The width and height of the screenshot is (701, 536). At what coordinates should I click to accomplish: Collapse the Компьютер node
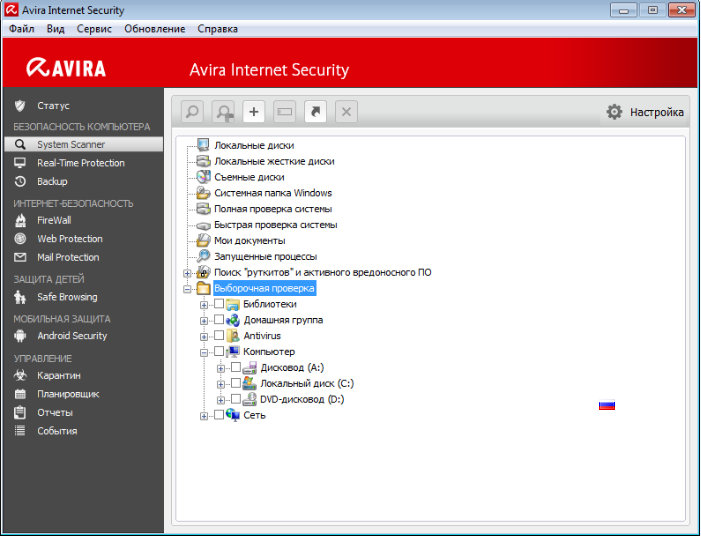click(x=204, y=353)
